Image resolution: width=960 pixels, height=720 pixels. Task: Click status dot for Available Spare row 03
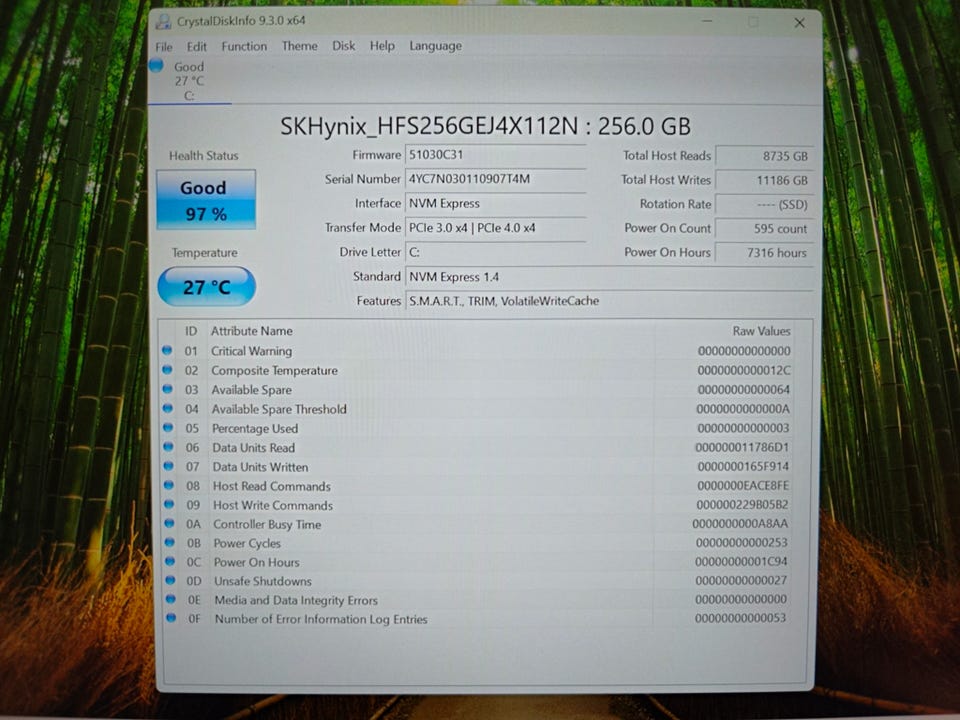[x=168, y=389]
